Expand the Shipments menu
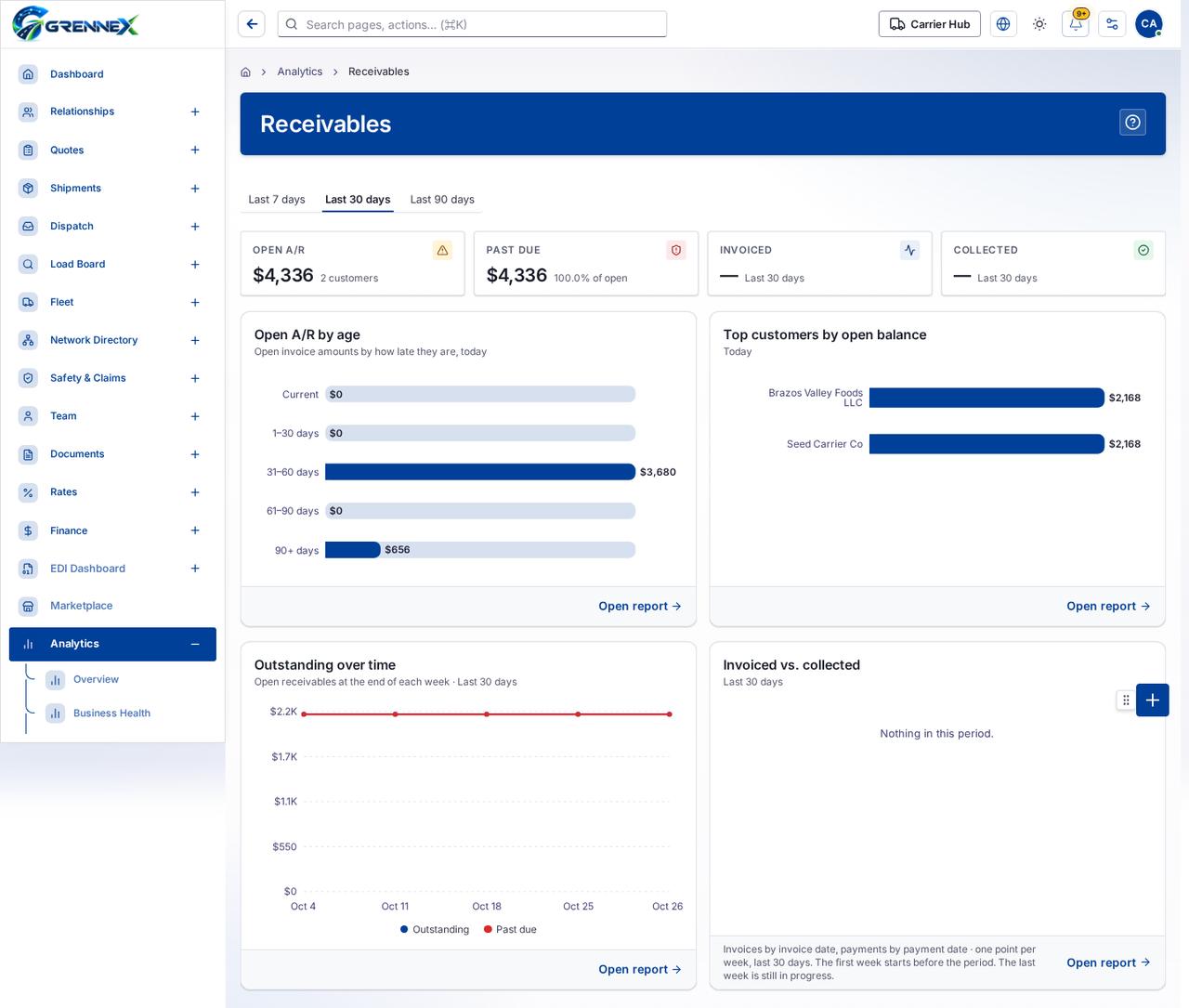Screen dimensions: 1189x1008 click(195, 189)
